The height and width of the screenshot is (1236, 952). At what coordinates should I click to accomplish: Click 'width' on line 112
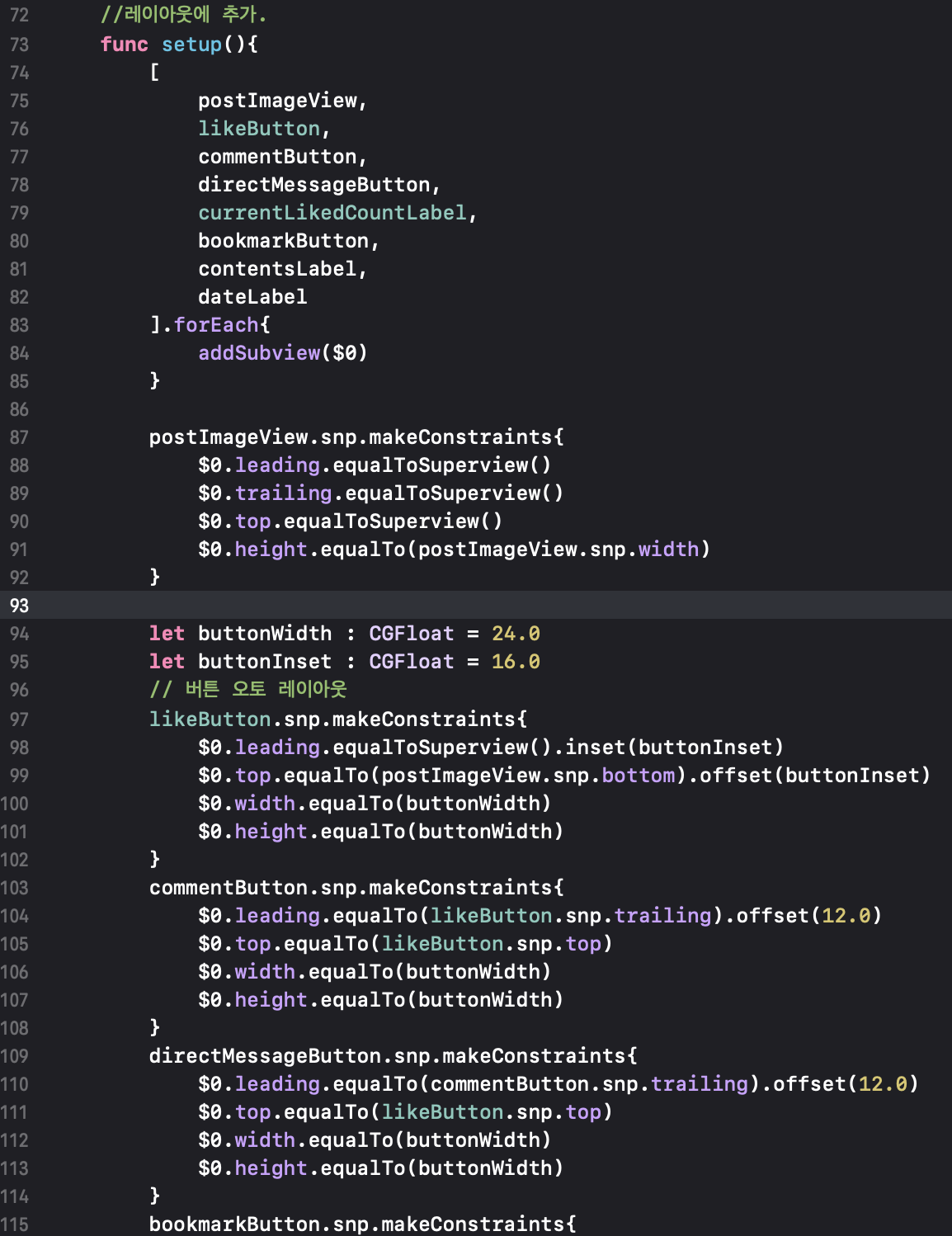[x=265, y=1140]
